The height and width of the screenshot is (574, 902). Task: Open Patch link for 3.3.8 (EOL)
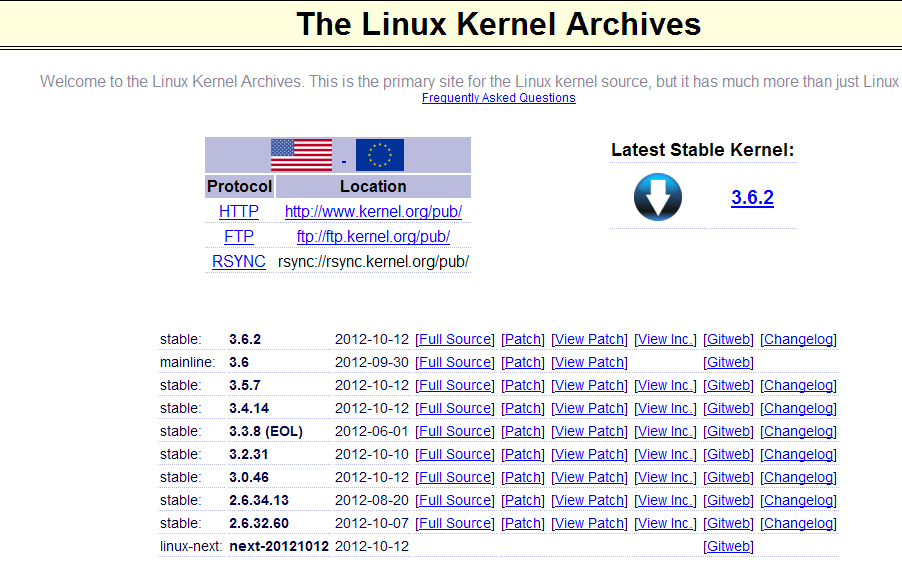[523, 431]
